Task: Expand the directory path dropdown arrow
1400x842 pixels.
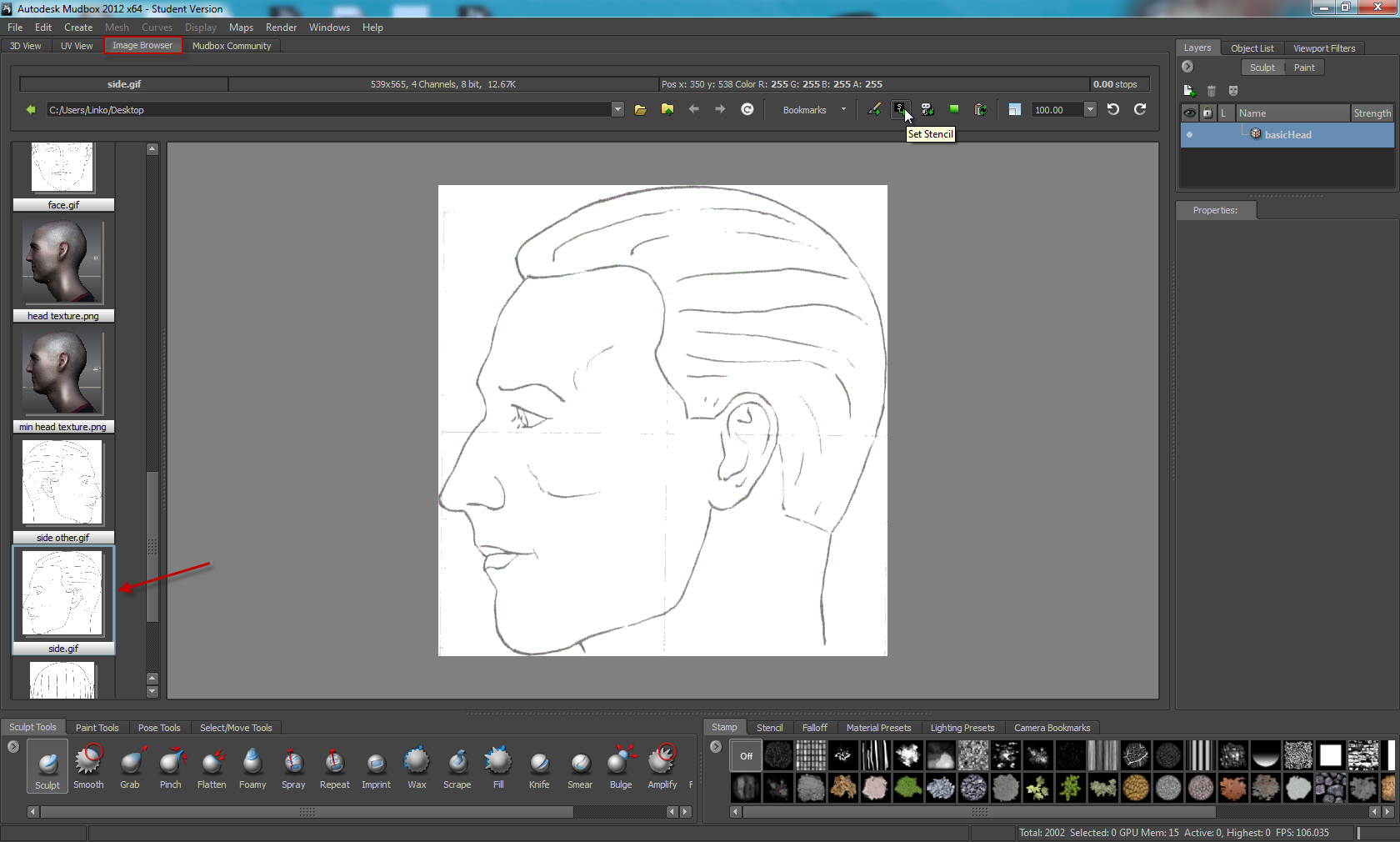Action: 617,109
